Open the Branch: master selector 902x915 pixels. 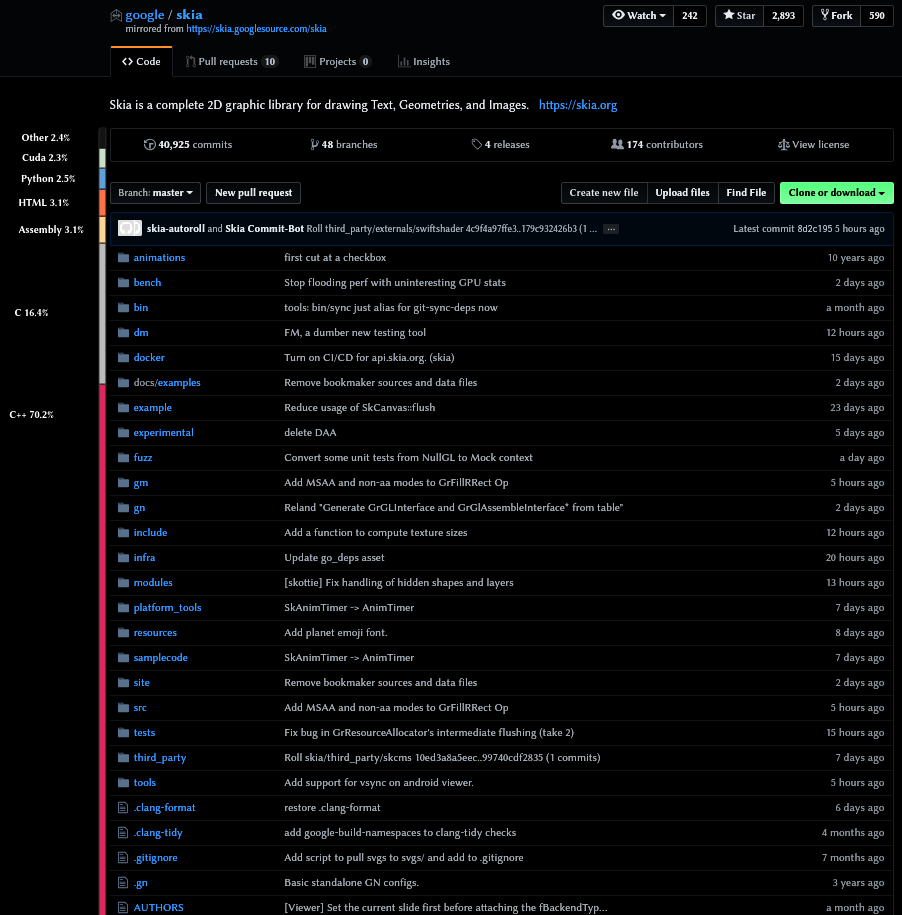155,193
